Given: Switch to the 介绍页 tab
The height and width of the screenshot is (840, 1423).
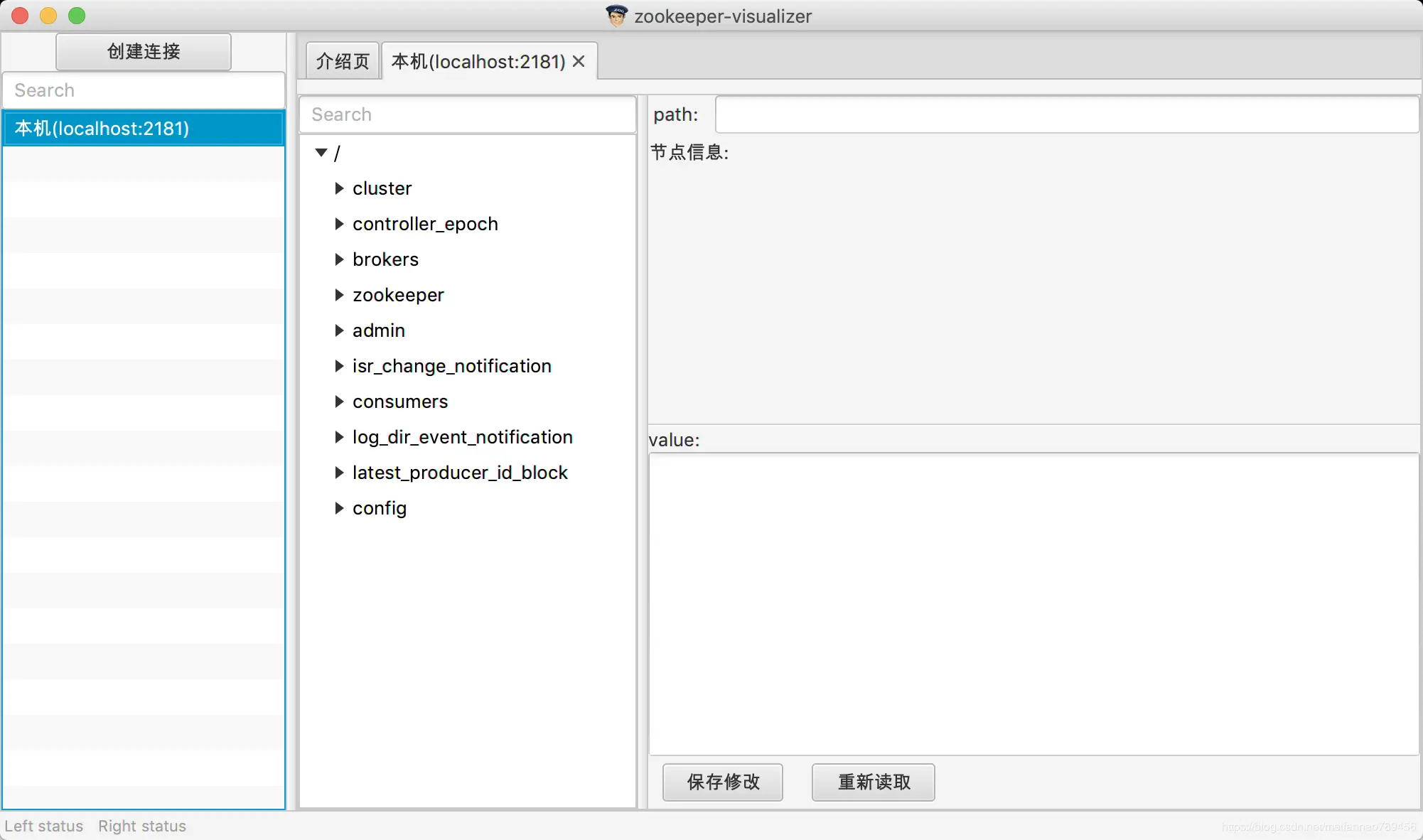Looking at the screenshot, I should tap(343, 62).
